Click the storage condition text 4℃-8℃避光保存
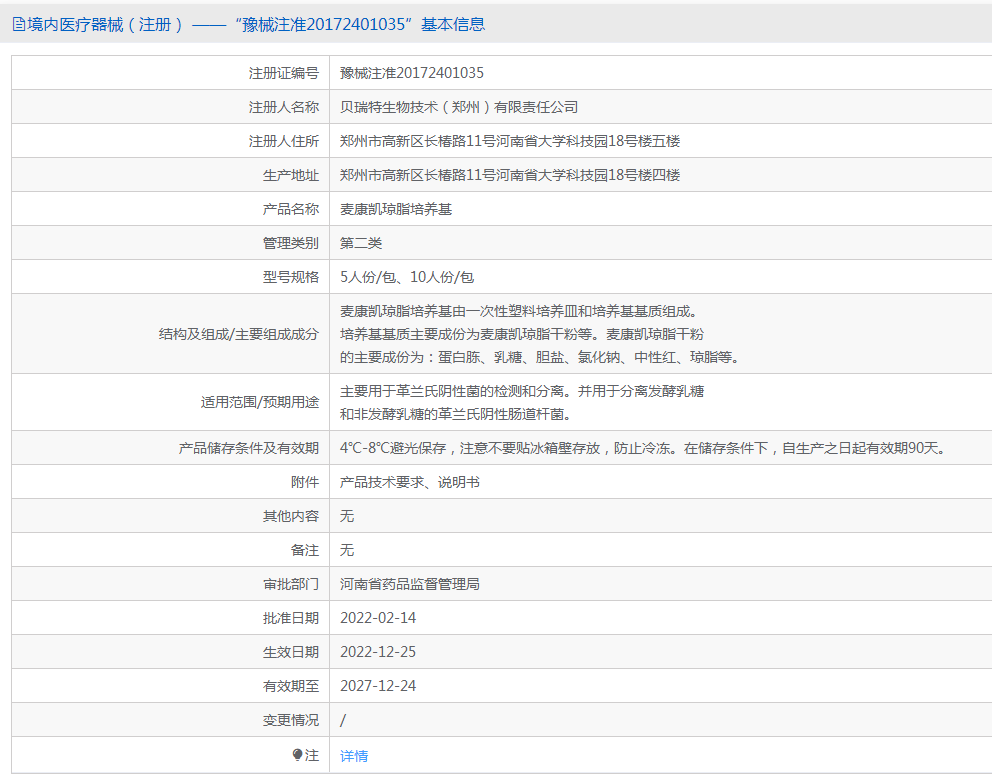The width and height of the screenshot is (992, 782). point(393,448)
